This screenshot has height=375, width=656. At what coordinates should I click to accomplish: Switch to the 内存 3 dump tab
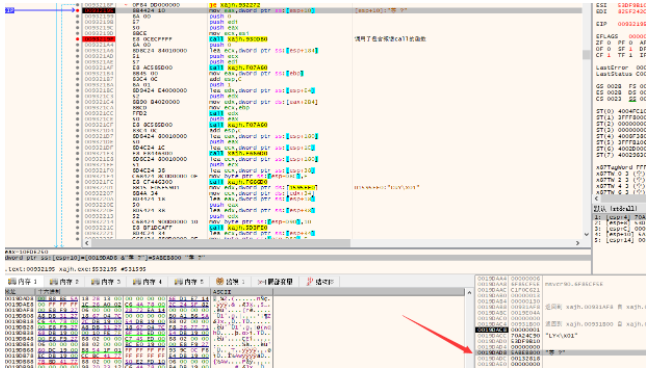point(106,282)
